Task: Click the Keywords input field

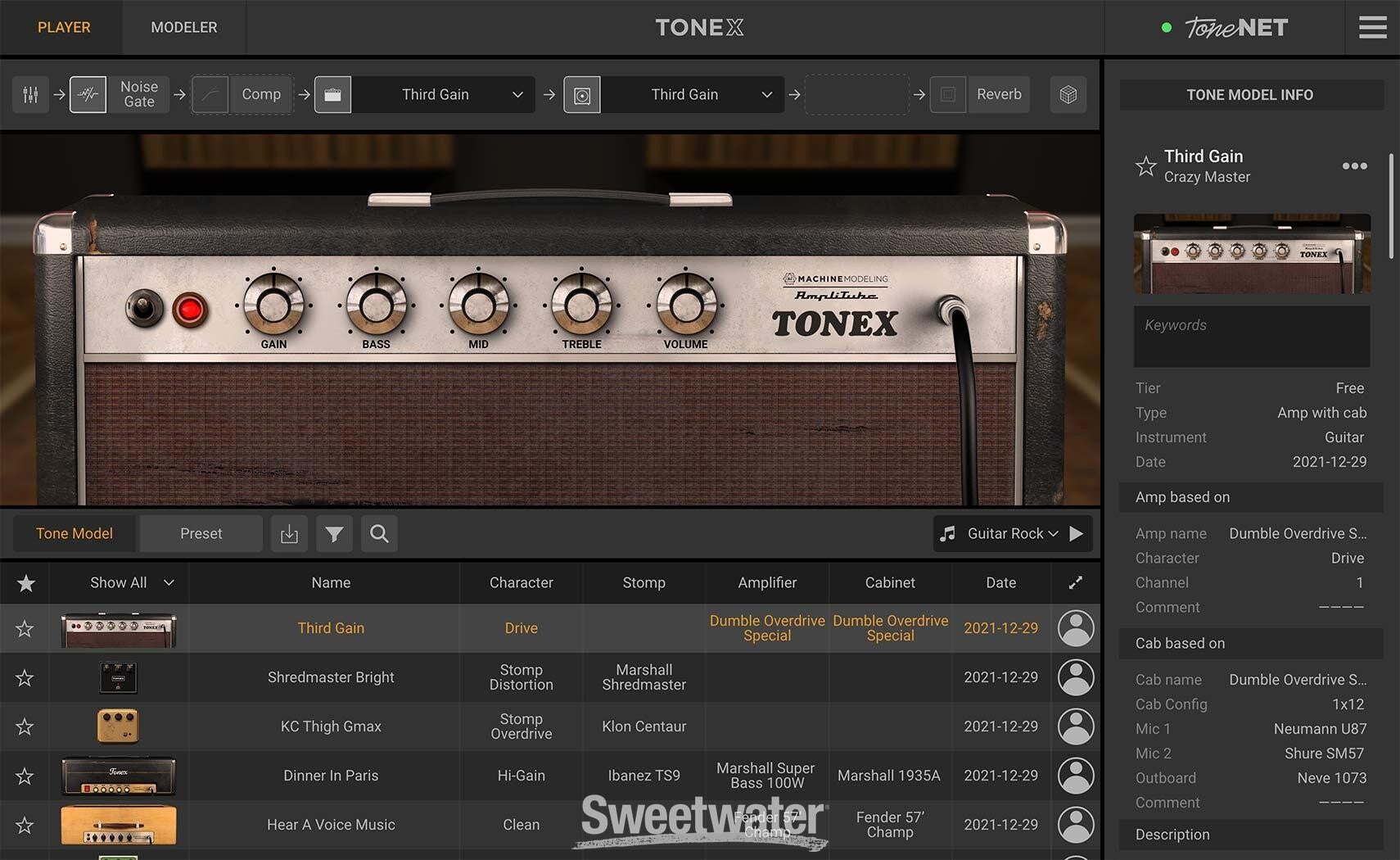Action: click(1251, 337)
